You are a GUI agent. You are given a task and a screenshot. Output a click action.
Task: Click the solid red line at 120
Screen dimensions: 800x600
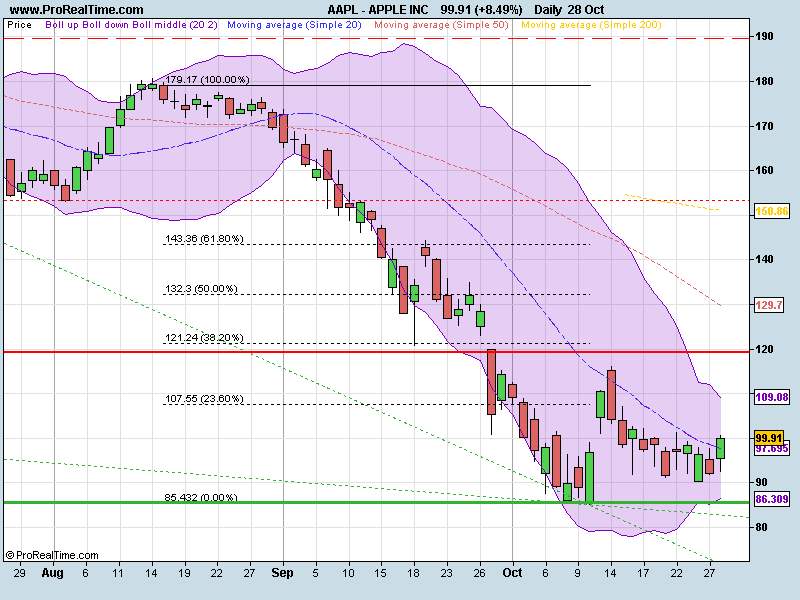click(x=377, y=352)
